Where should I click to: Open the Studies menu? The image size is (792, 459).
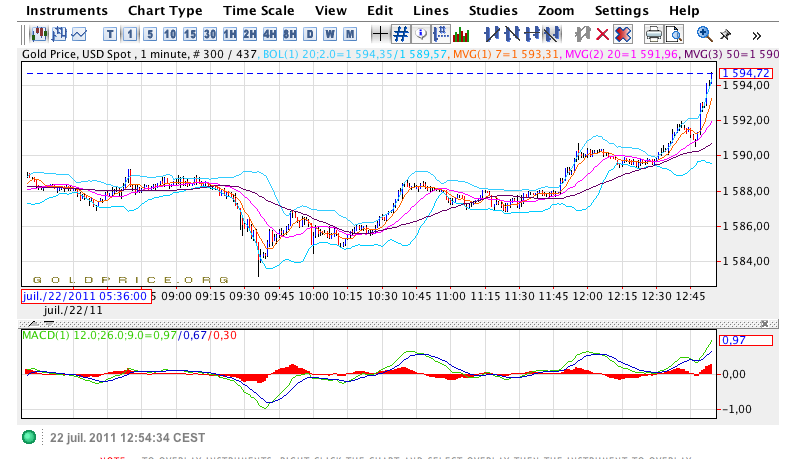(x=493, y=10)
